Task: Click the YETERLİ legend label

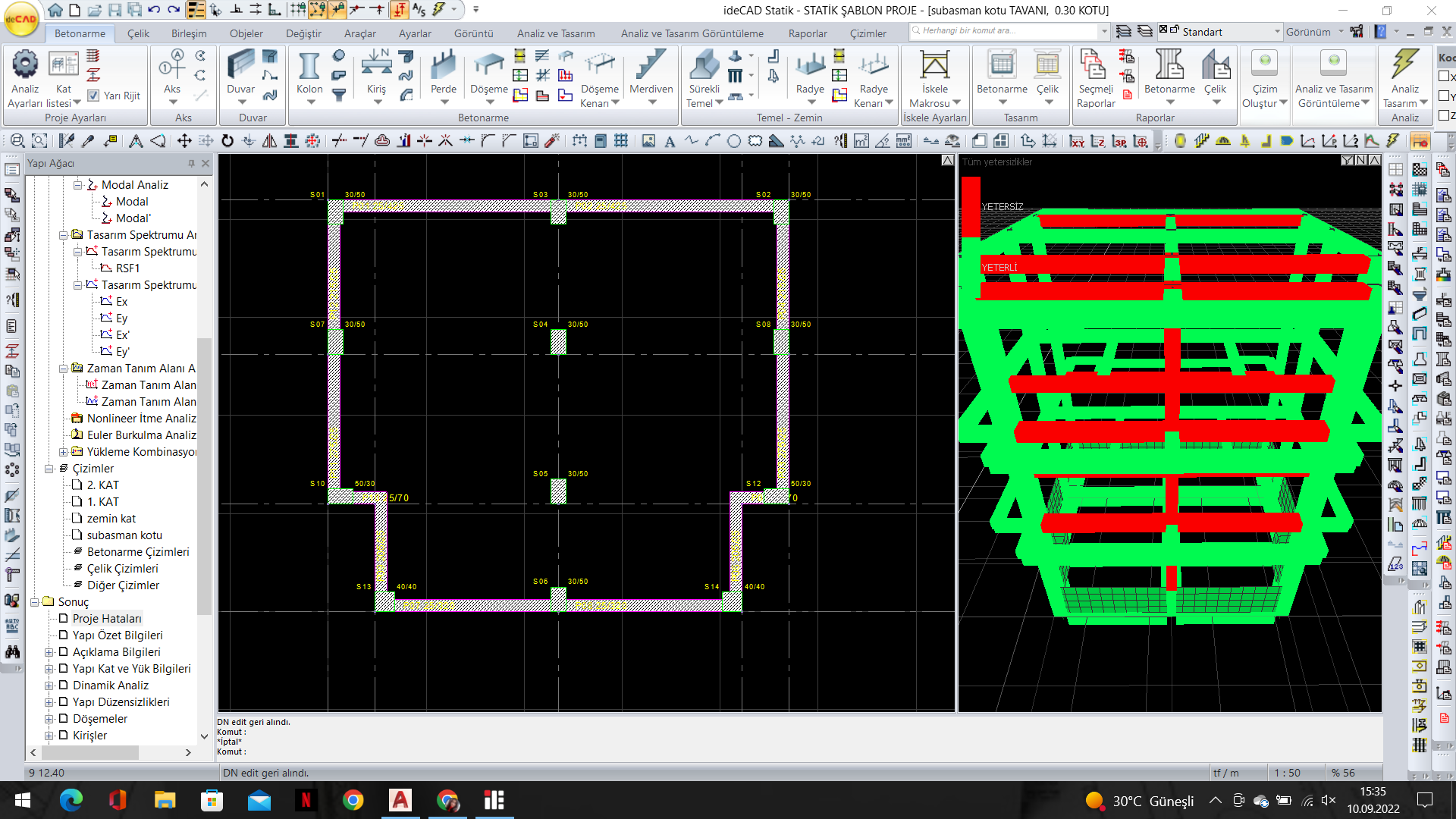Action: [999, 267]
